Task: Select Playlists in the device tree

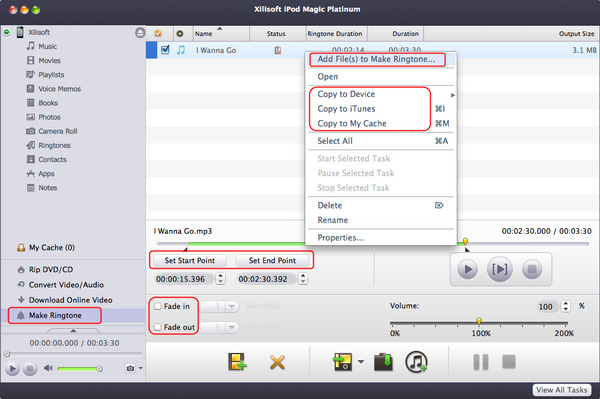Action: (45, 75)
